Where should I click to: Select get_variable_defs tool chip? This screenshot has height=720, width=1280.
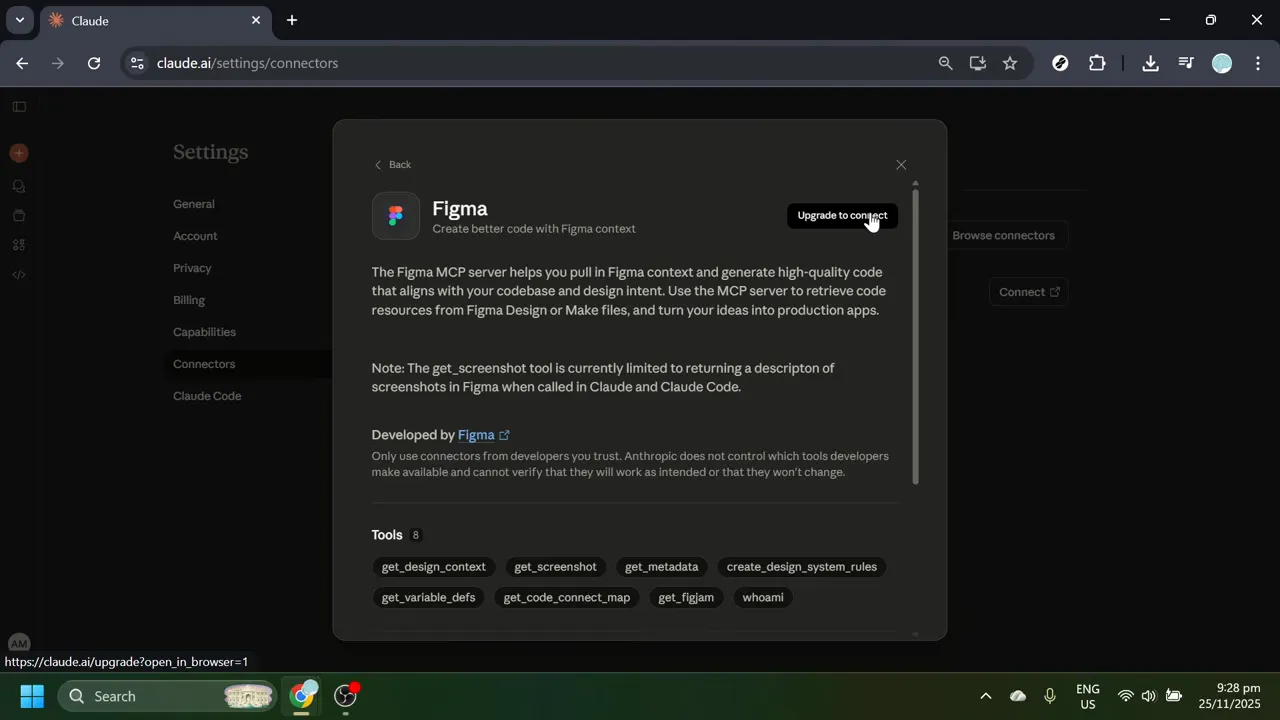tap(428, 598)
